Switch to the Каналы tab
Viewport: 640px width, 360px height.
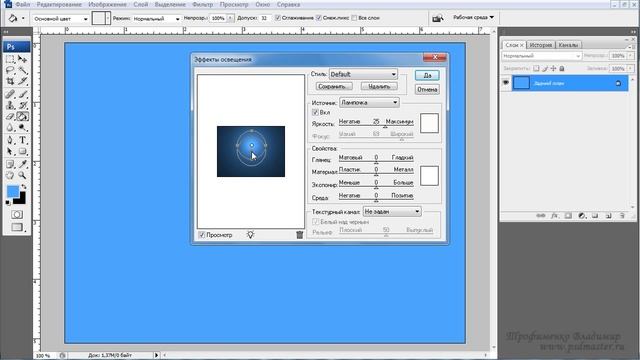568,45
